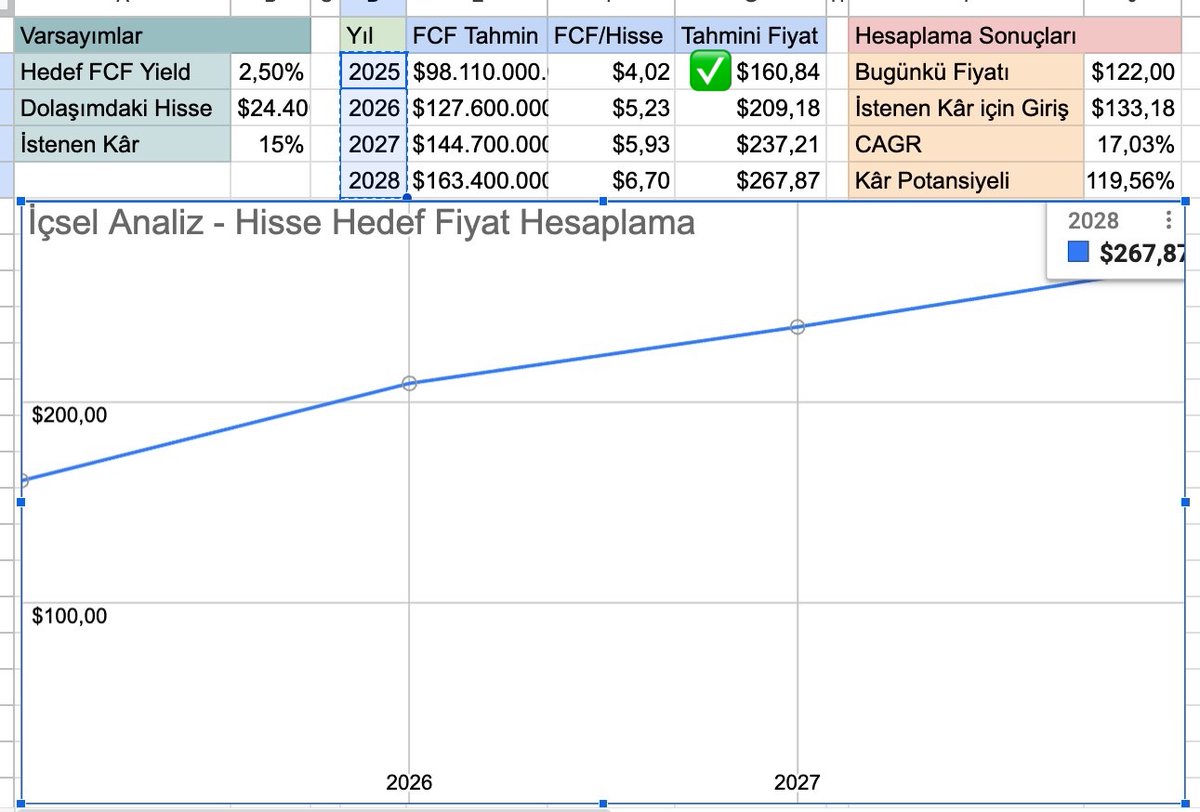Select the $163.400.000 FCF estimate cell
This screenshot has height=812, width=1200.
(x=478, y=181)
